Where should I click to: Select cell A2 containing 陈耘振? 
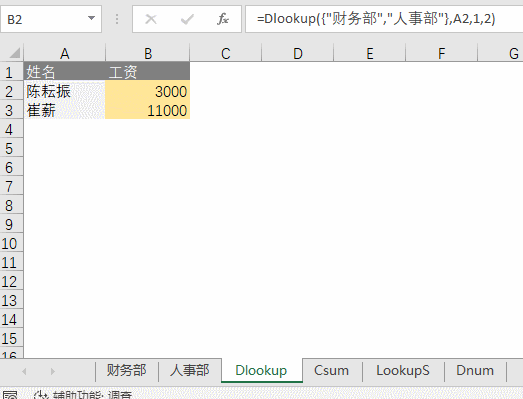pyautogui.click(x=64, y=91)
